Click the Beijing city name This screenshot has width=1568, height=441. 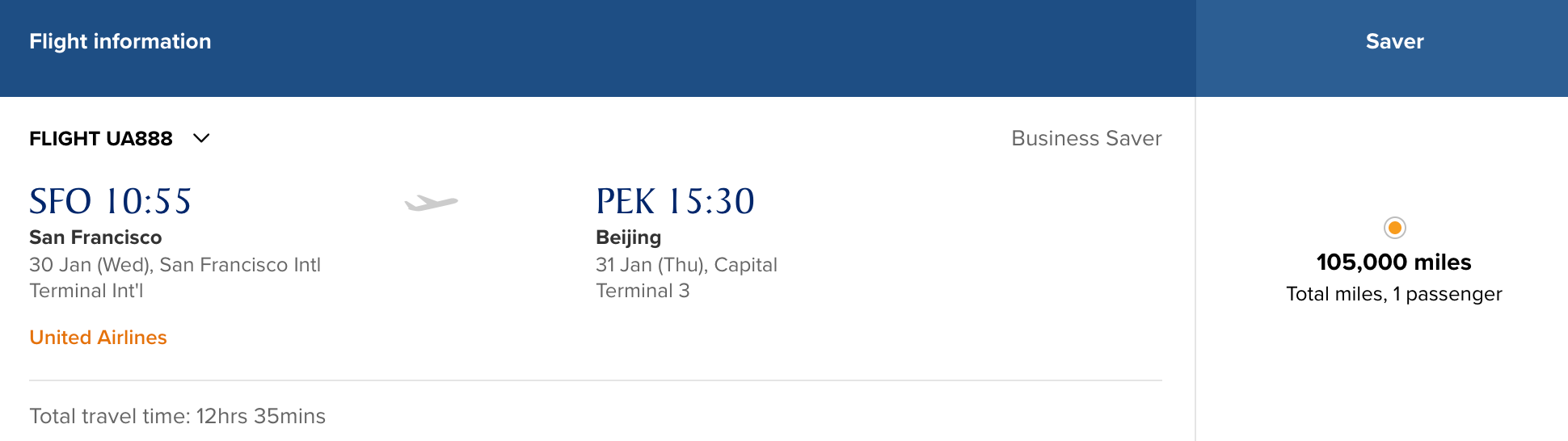[x=628, y=237]
